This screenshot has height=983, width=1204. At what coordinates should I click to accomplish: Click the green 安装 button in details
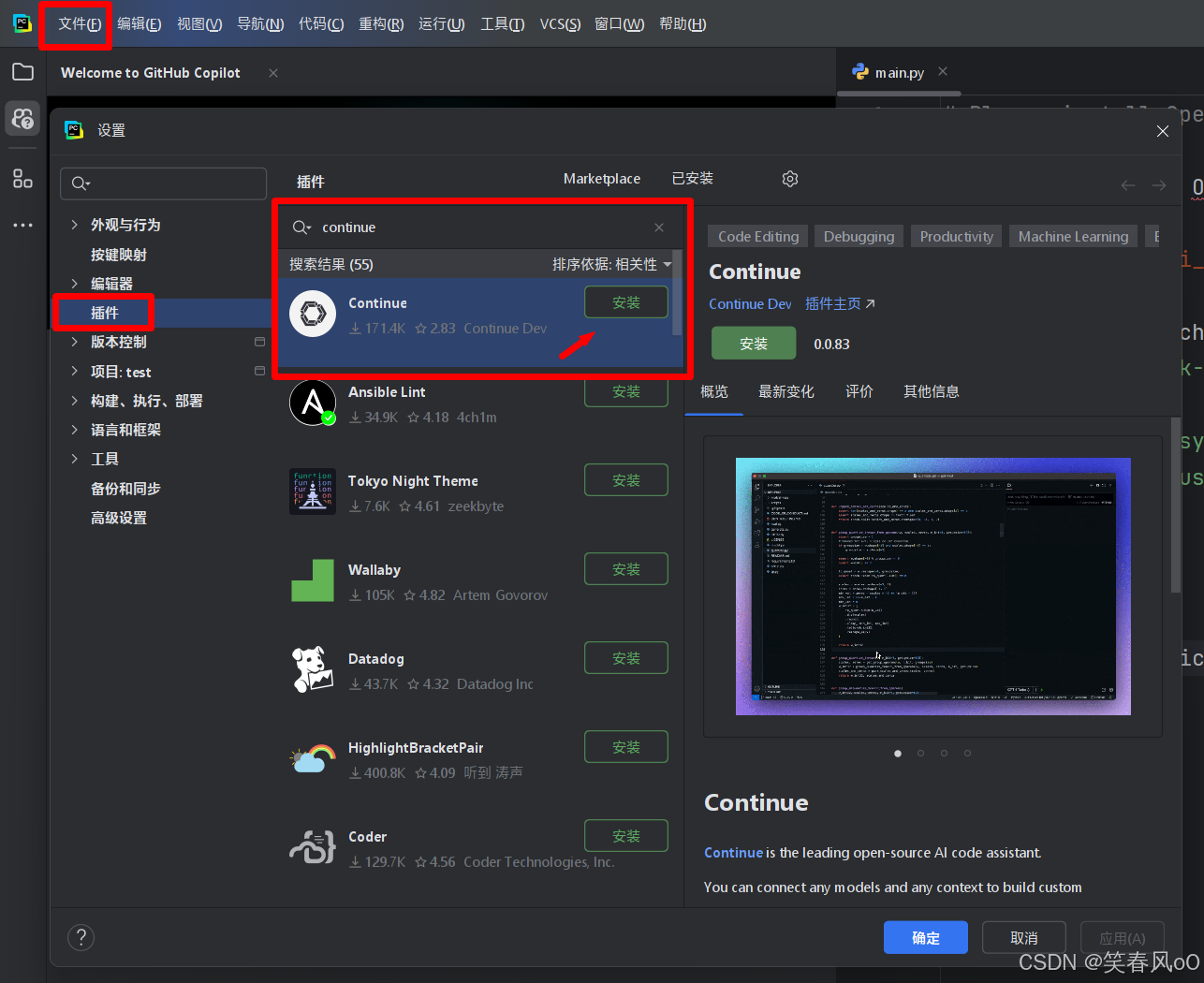click(x=754, y=344)
